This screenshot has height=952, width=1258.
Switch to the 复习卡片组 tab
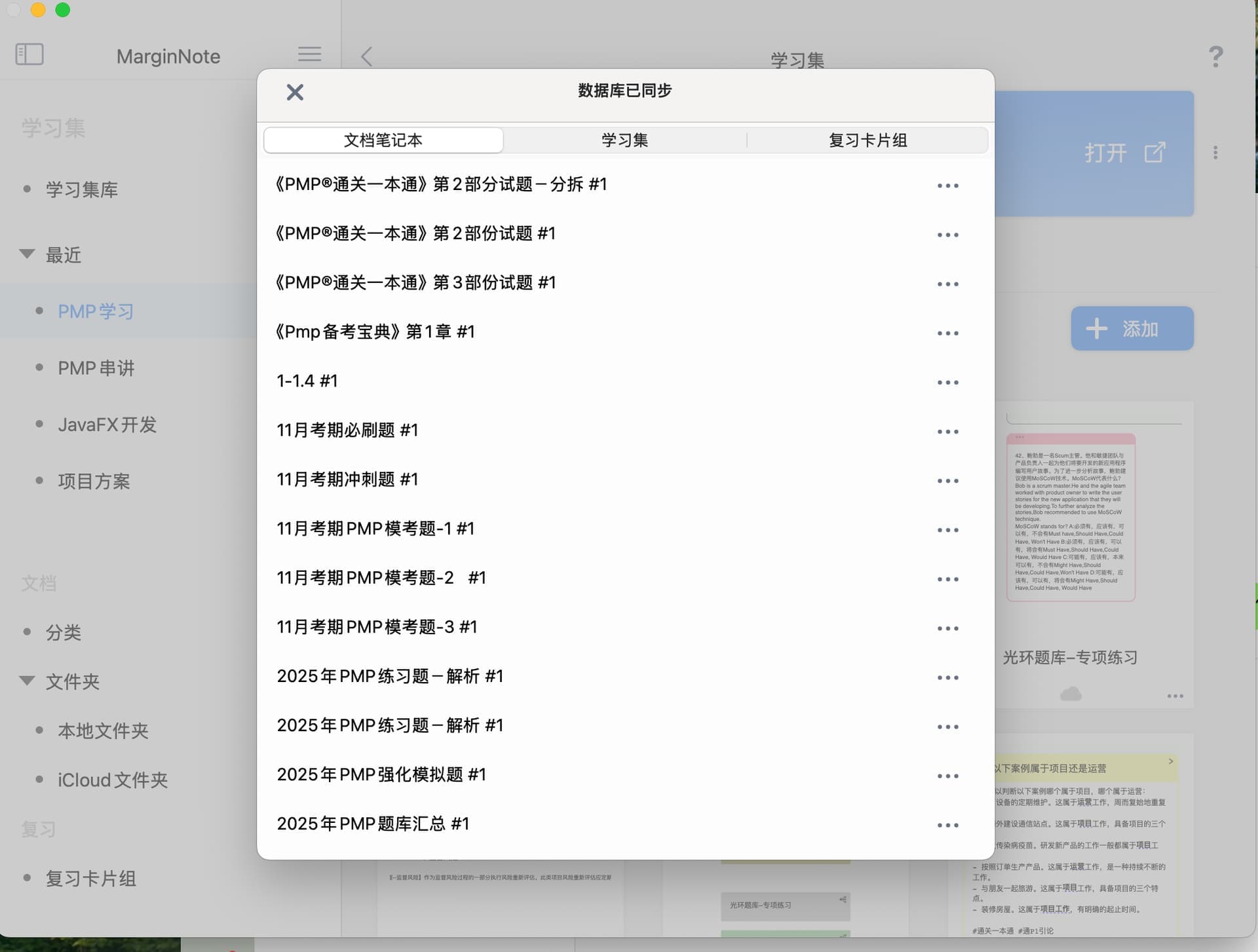pyautogui.click(x=867, y=140)
